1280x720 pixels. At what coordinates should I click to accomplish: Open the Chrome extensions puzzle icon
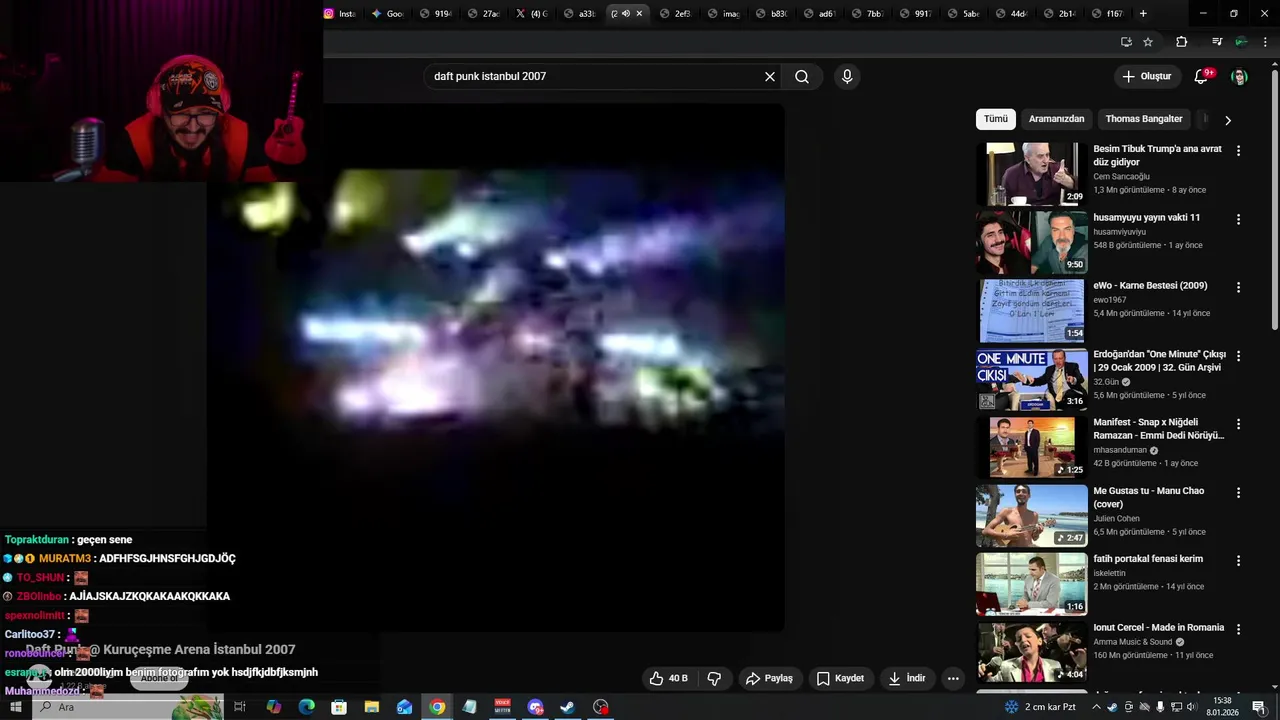[x=1182, y=42]
